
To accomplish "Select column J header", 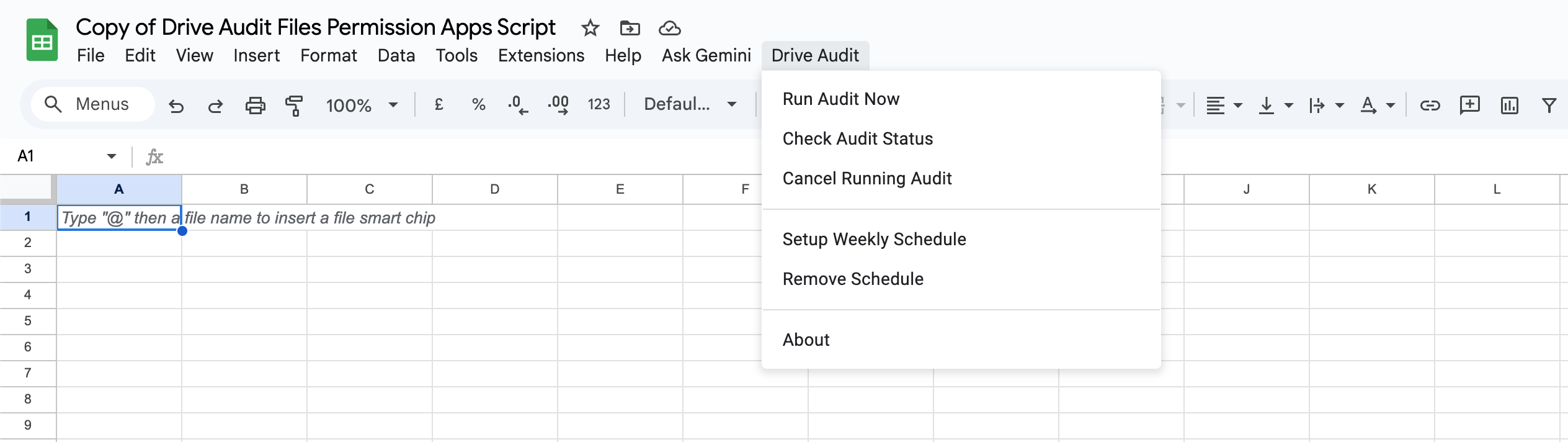I will point(1247,189).
